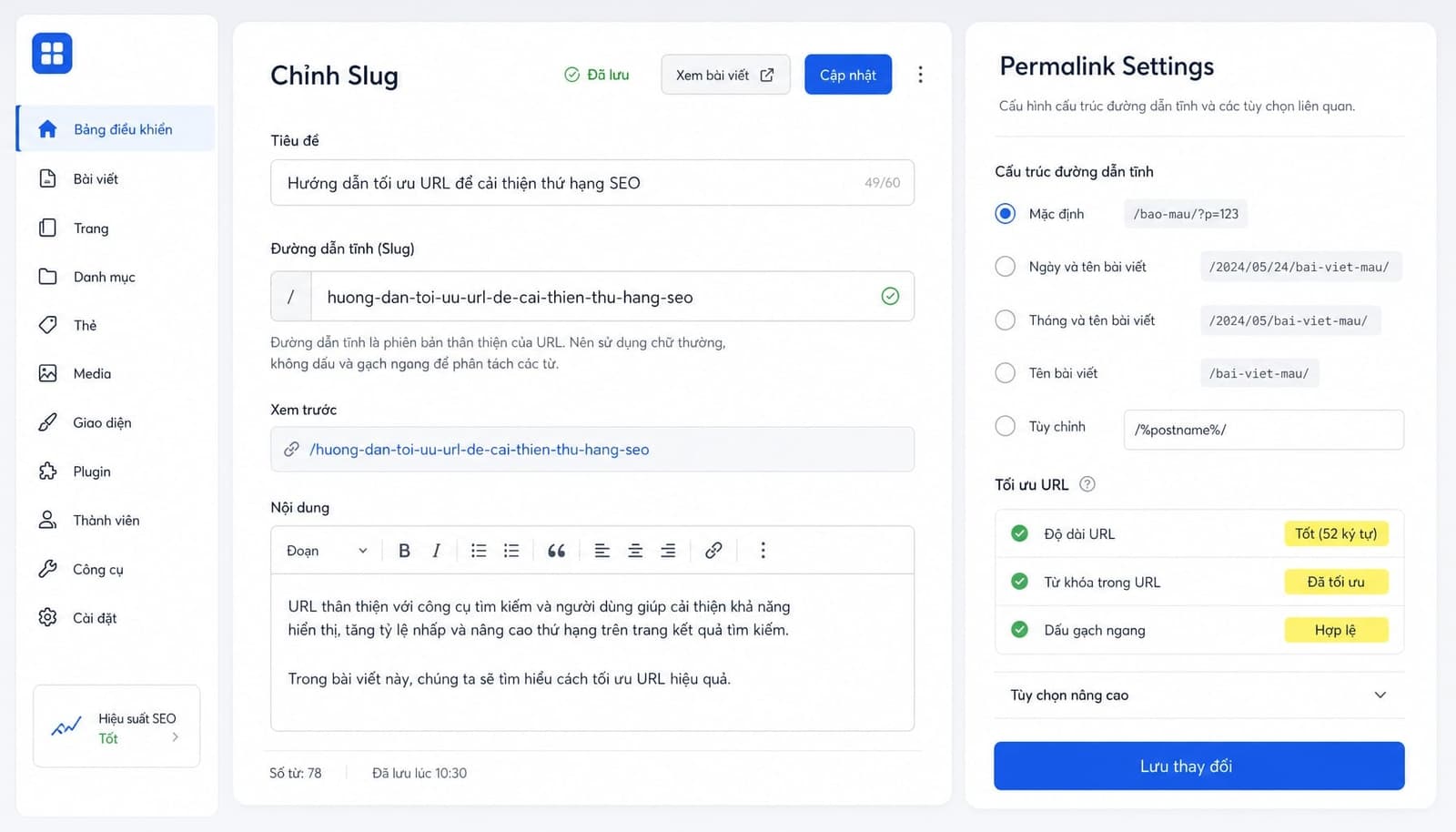1456x832 pixels.
Task: Select the Tên bài viết radio
Action: tap(1005, 373)
